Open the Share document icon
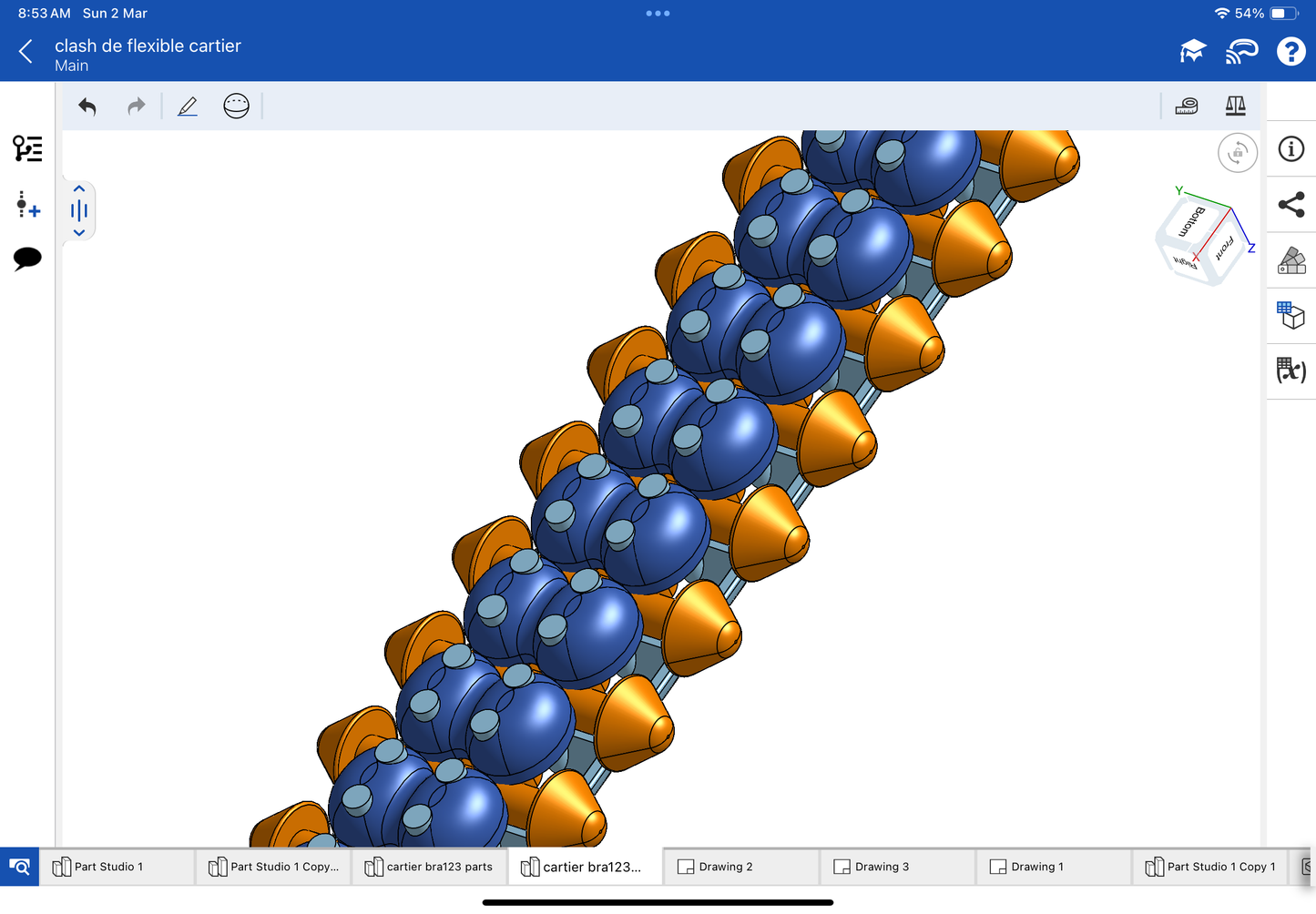 1291,205
